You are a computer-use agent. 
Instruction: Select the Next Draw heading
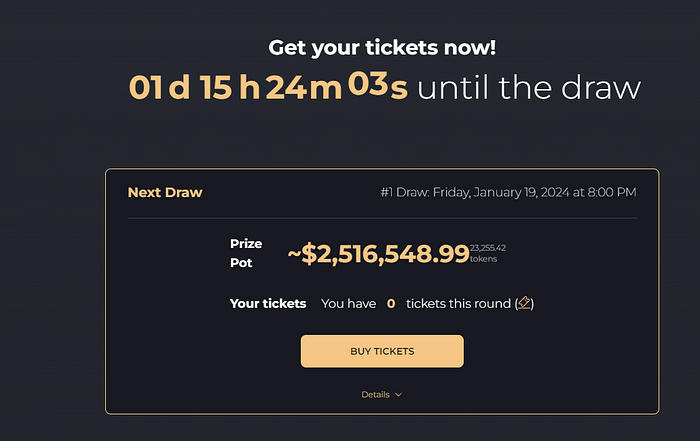point(165,192)
